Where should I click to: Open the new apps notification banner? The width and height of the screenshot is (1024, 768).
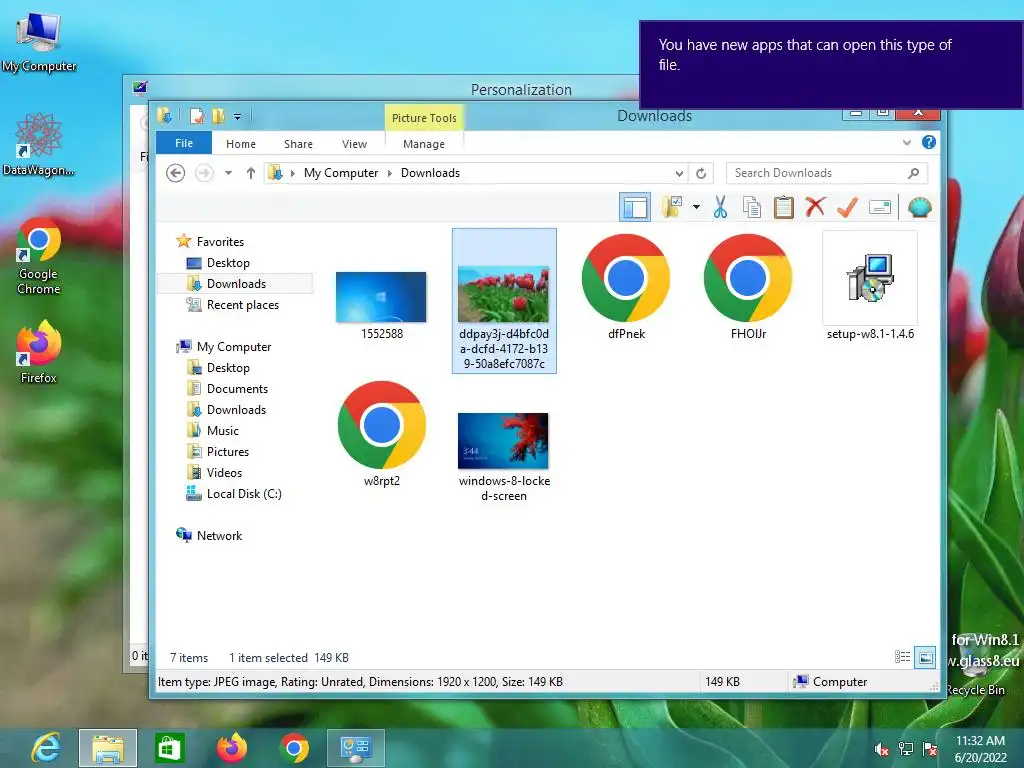[x=831, y=65]
